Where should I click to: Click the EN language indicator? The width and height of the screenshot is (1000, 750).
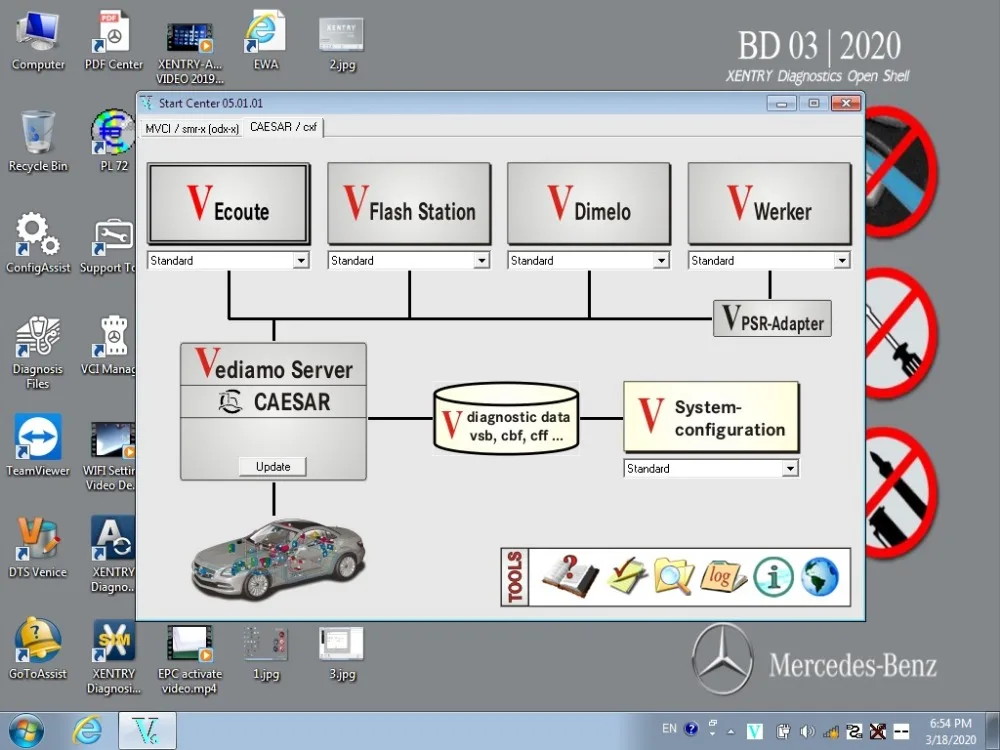click(x=669, y=728)
